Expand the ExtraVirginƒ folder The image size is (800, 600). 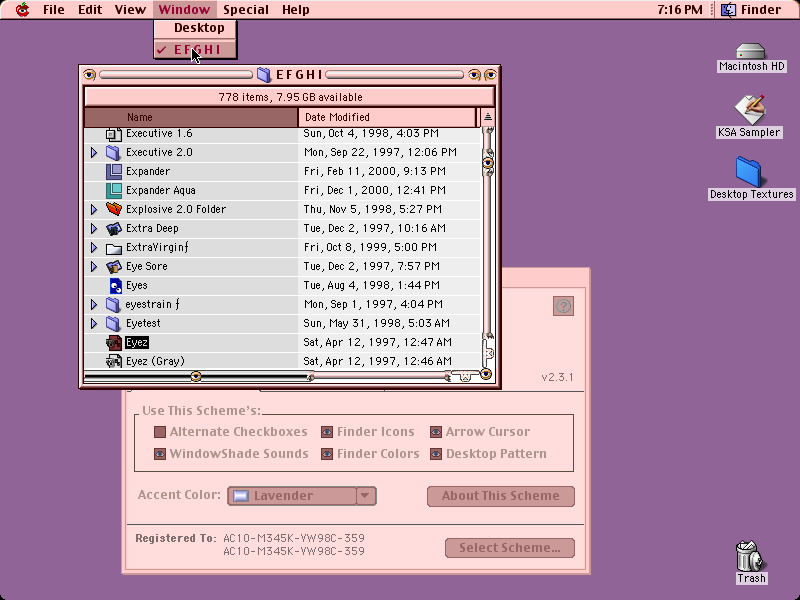click(x=94, y=247)
